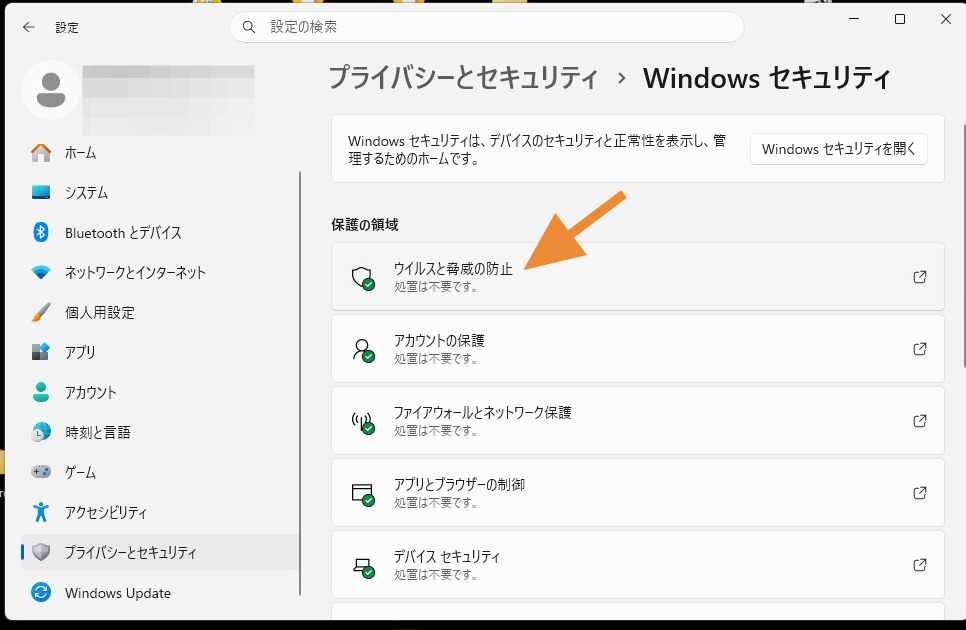This screenshot has height=630, width=966.
Task: Maximize the Settings window
Action: pos(899,19)
